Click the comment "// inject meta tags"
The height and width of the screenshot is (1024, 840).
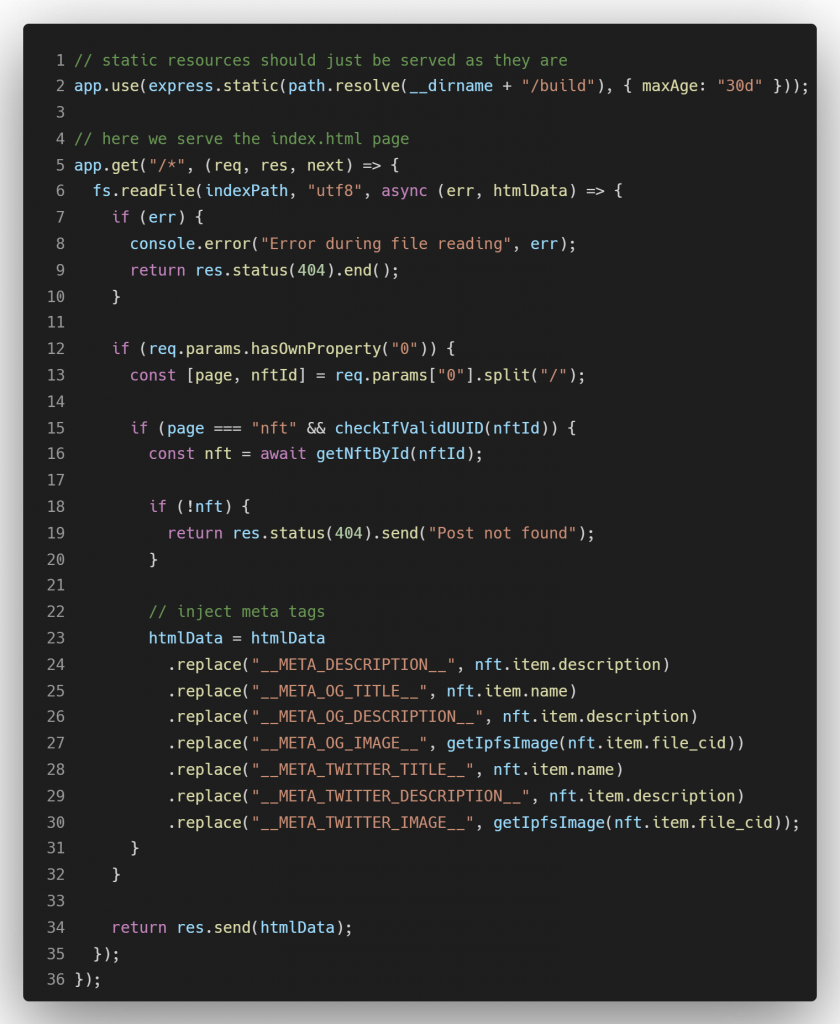(236, 612)
